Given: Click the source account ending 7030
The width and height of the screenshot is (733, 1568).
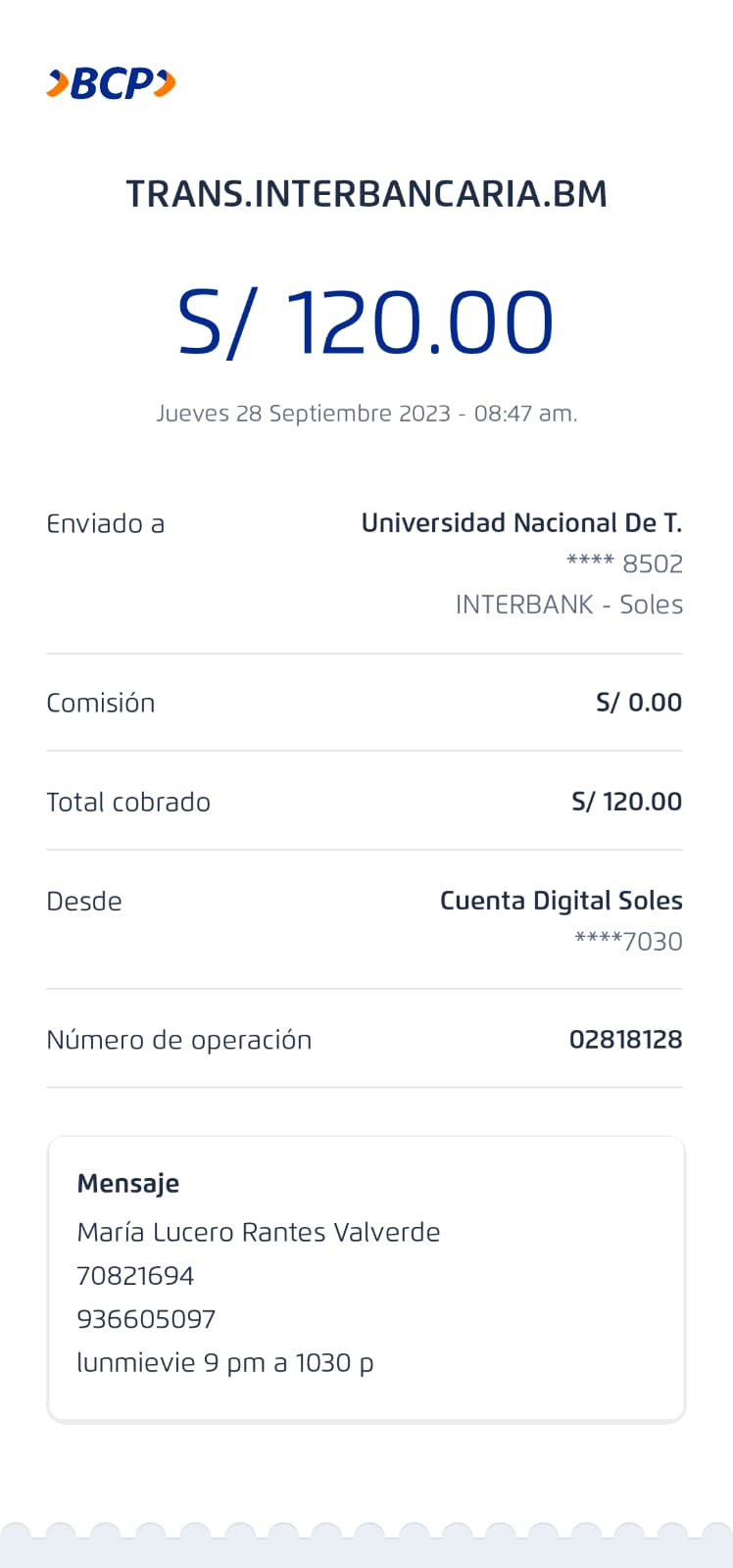Looking at the screenshot, I should tap(628, 942).
